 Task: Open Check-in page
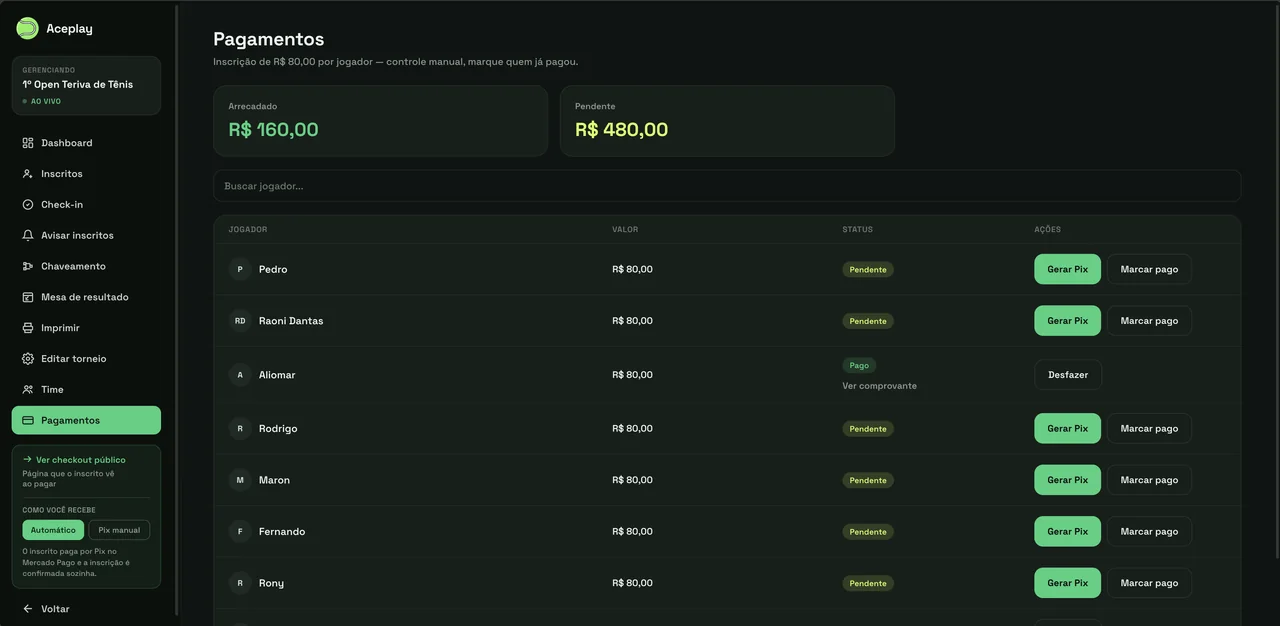(x=86, y=205)
